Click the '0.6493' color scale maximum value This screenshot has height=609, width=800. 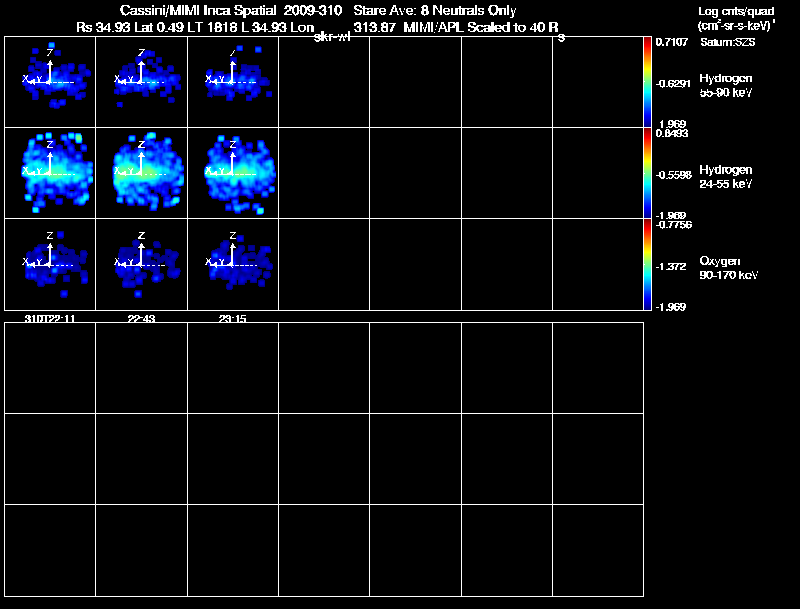[x=671, y=133]
